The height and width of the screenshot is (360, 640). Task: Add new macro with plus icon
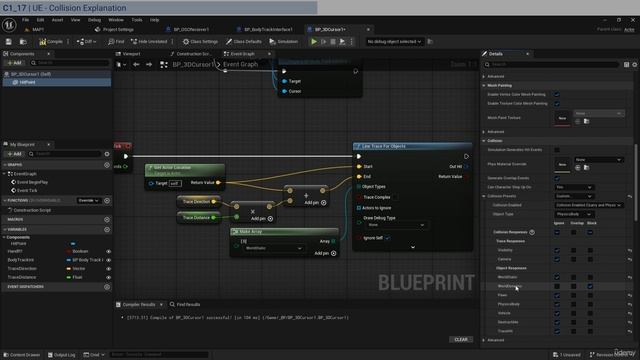pos(107,220)
